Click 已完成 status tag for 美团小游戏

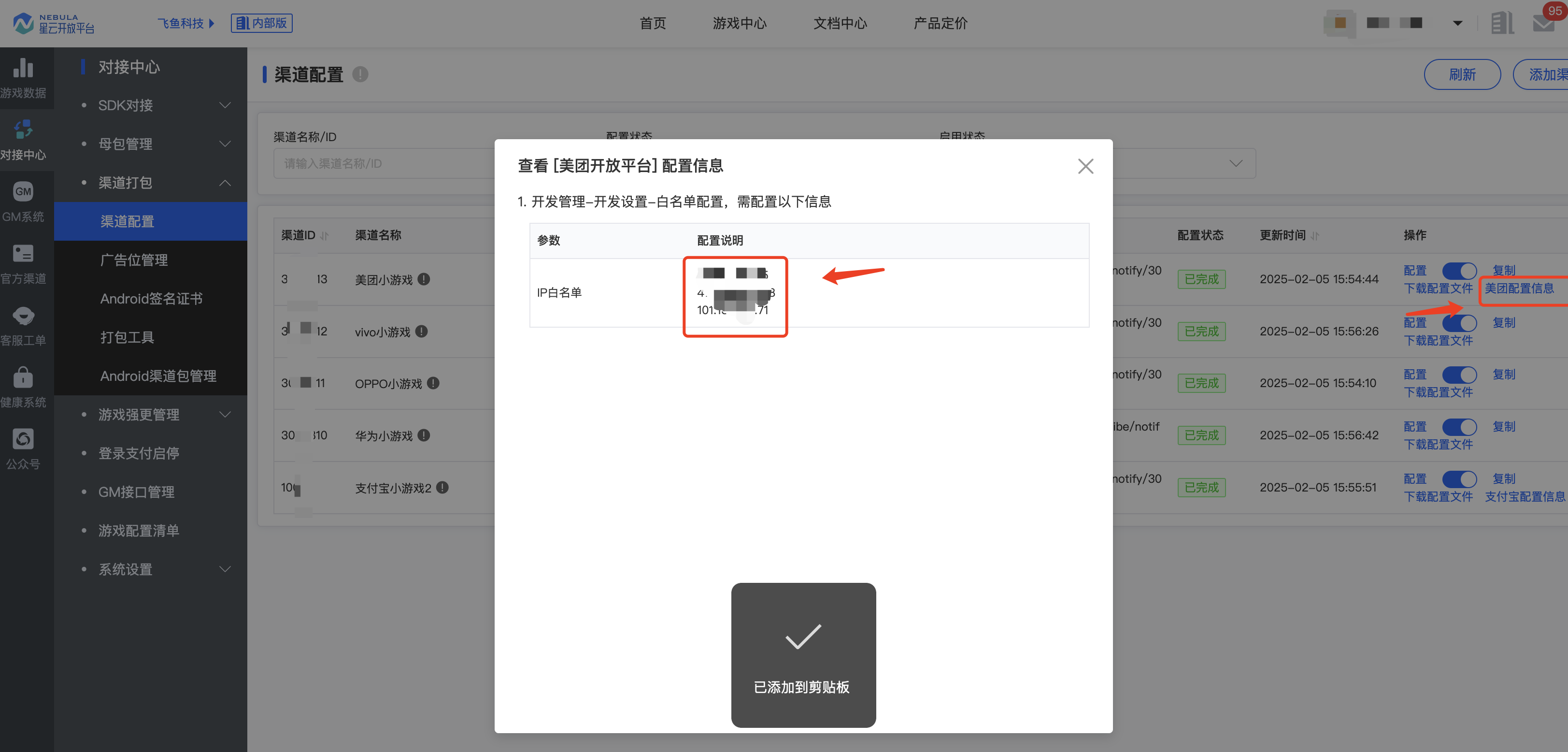(x=1201, y=279)
